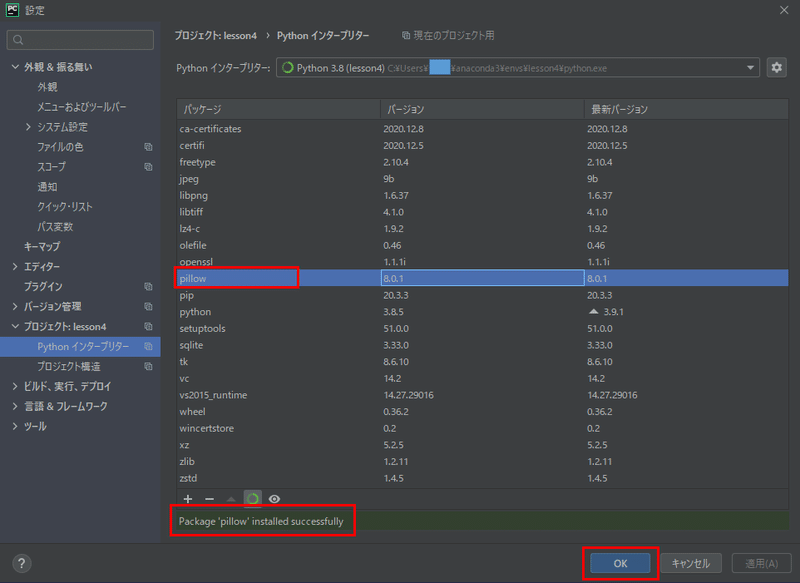
Task: Select the openssl package row
Action: [x=482, y=262]
